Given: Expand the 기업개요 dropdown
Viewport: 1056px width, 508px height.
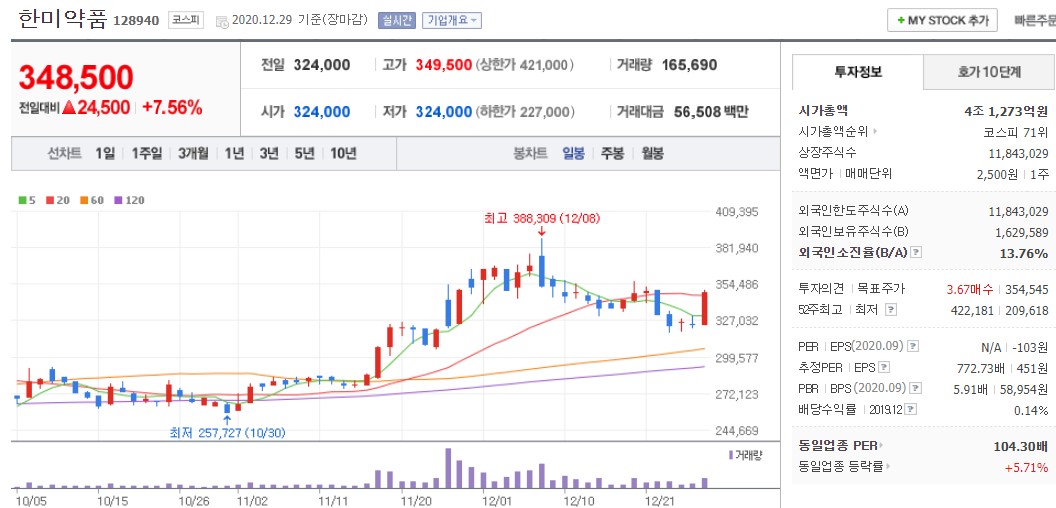Looking at the screenshot, I should pos(452,20).
